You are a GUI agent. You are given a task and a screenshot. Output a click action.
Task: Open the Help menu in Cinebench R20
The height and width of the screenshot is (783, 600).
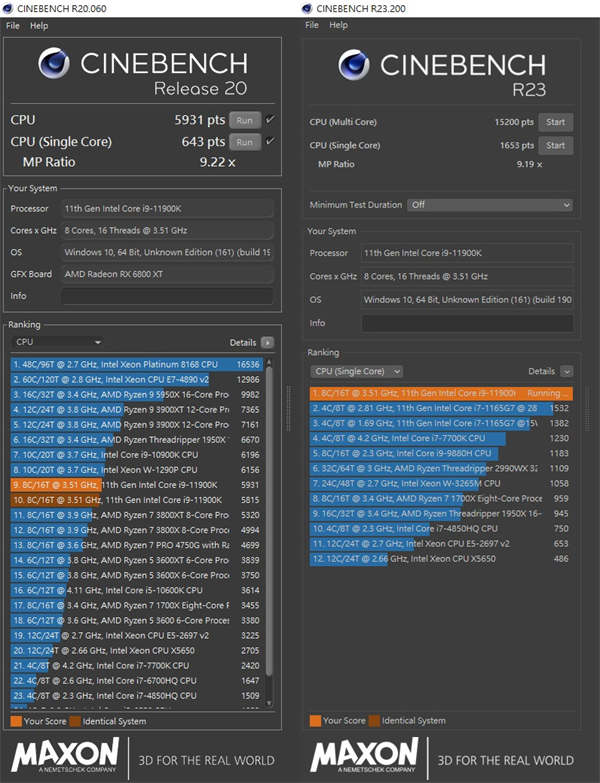39,26
